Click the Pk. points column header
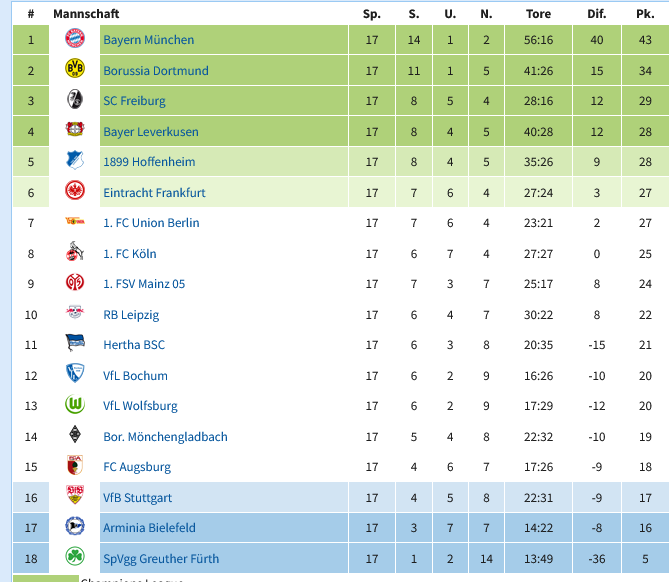 (645, 14)
